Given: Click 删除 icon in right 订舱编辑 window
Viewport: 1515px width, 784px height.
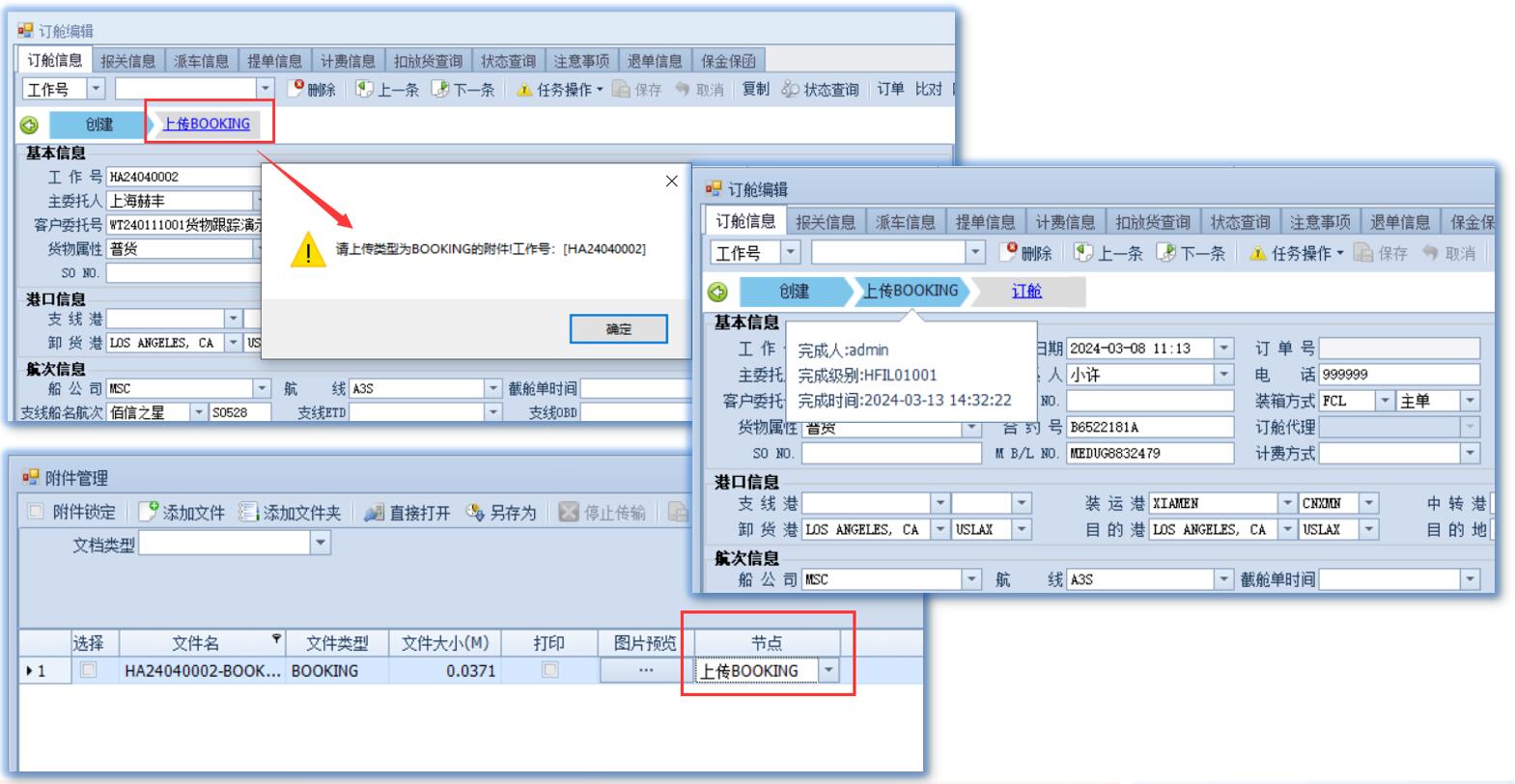Looking at the screenshot, I should tap(1009, 252).
